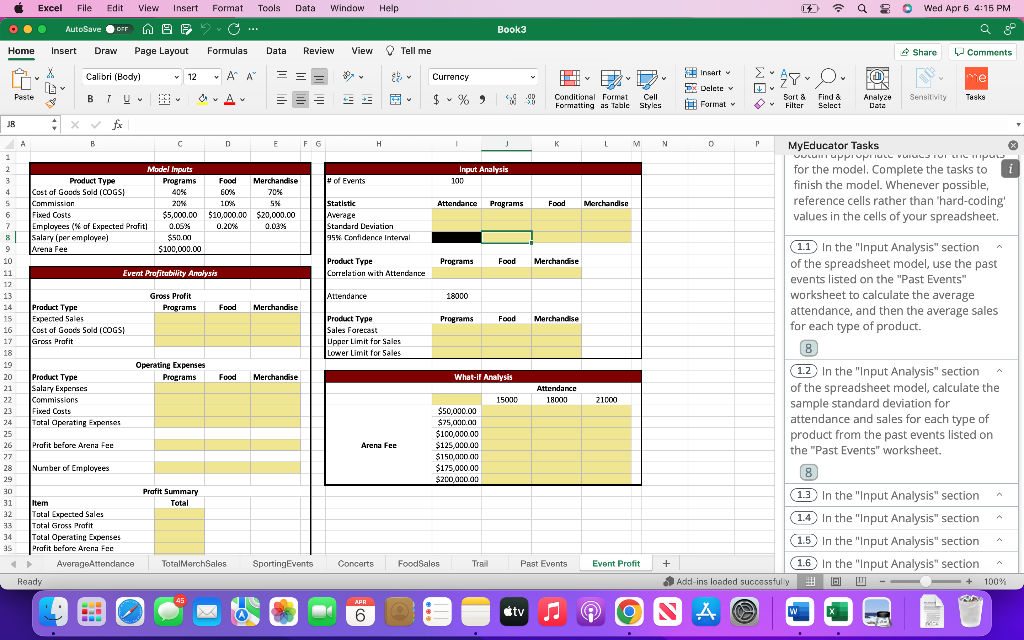Apply the Percent Style format
The height and width of the screenshot is (640, 1024).
point(463,100)
